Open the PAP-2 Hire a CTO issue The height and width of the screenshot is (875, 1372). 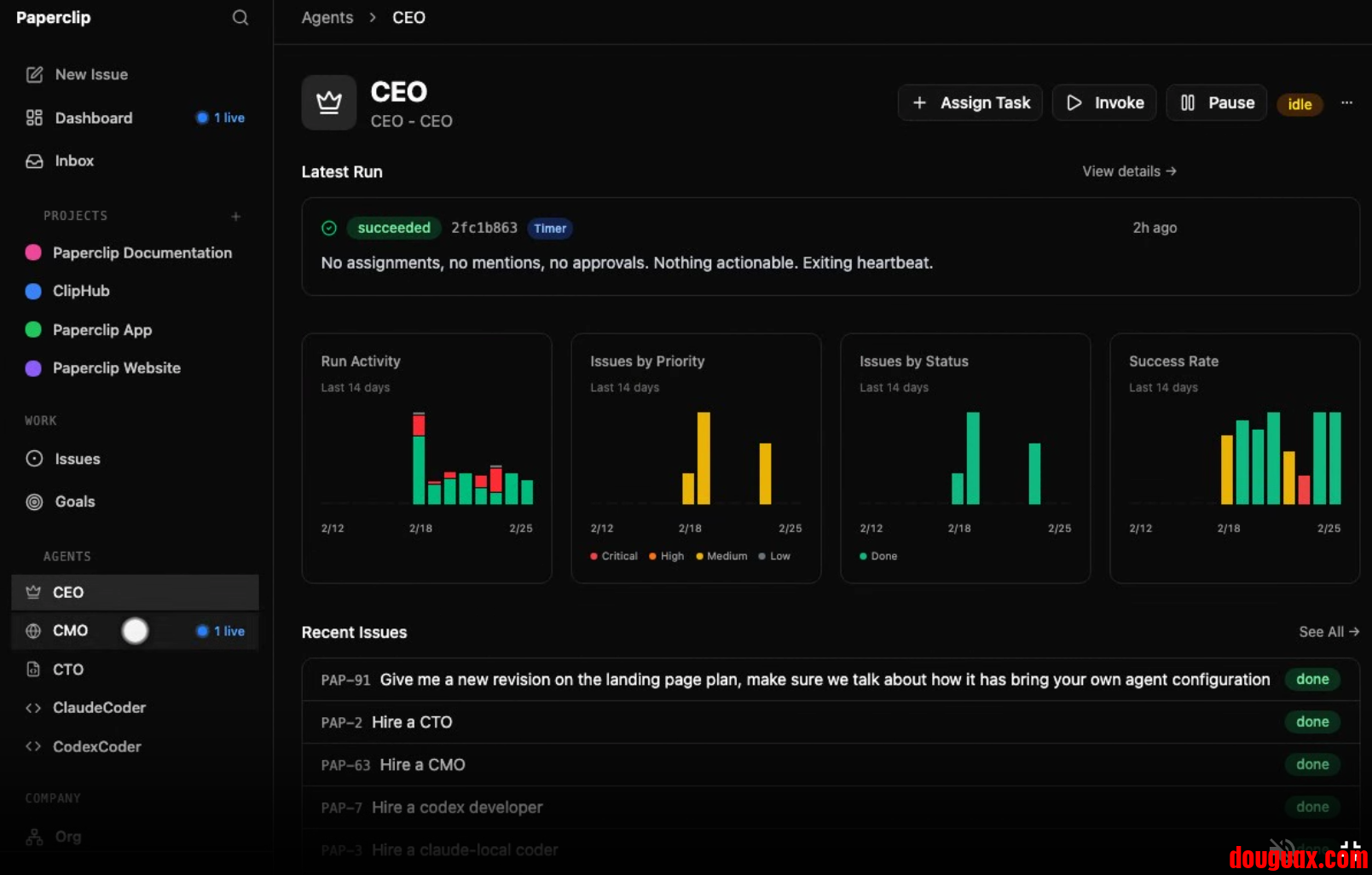pyautogui.click(x=412, y=722)
